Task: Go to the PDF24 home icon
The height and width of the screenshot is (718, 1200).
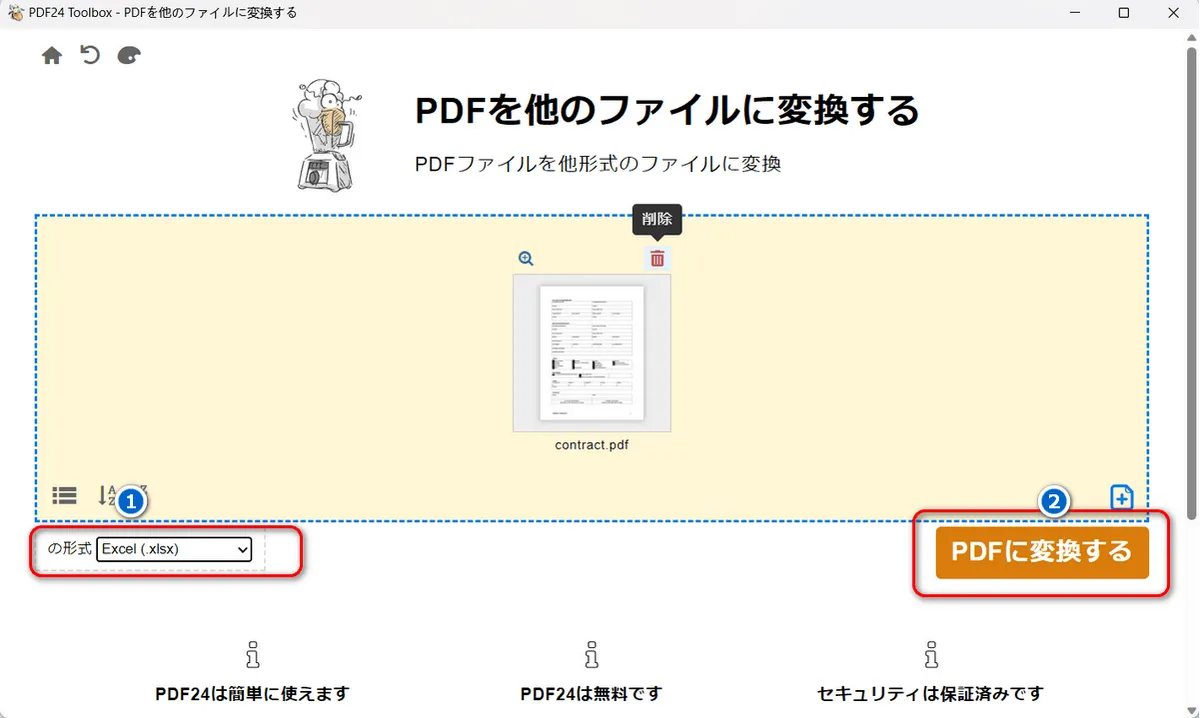Action: [x=52, y=56]
